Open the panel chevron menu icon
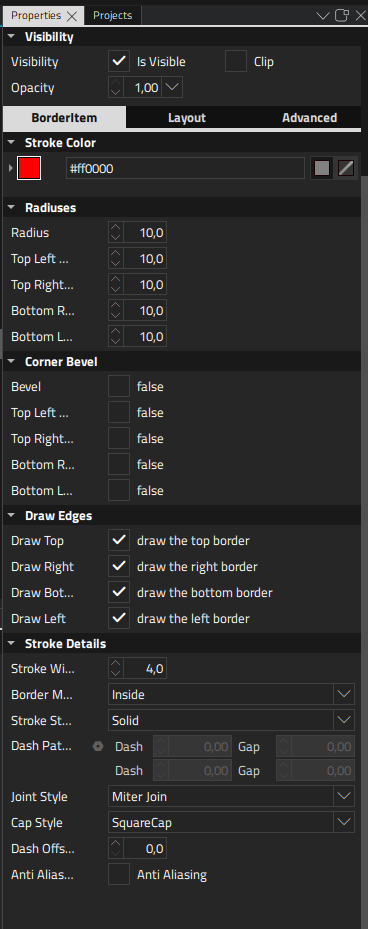 [x=323, y=15]
